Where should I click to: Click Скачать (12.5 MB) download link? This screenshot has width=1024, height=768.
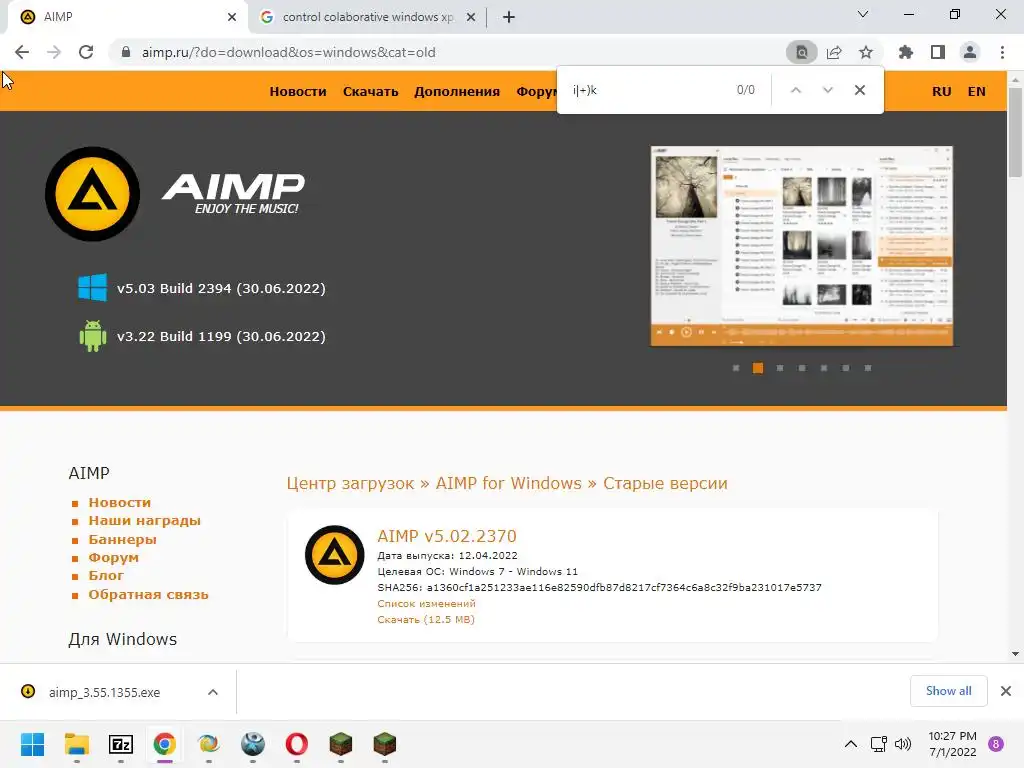click(x=426, y=619)
